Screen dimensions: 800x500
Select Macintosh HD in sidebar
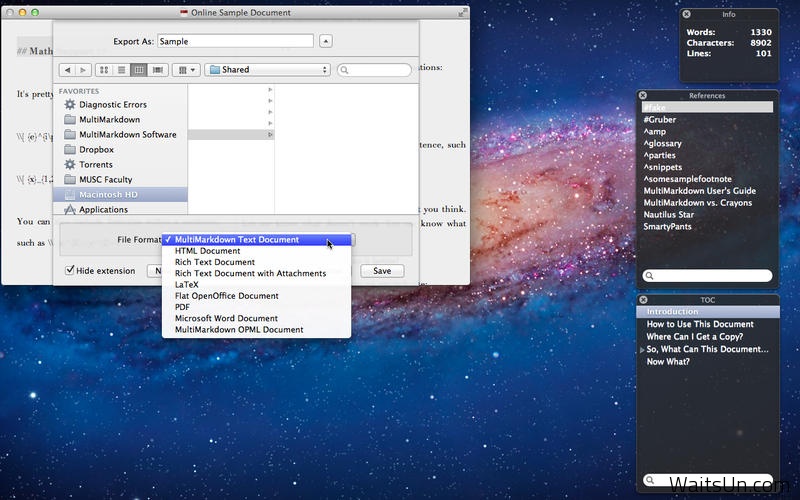[120, 194]
